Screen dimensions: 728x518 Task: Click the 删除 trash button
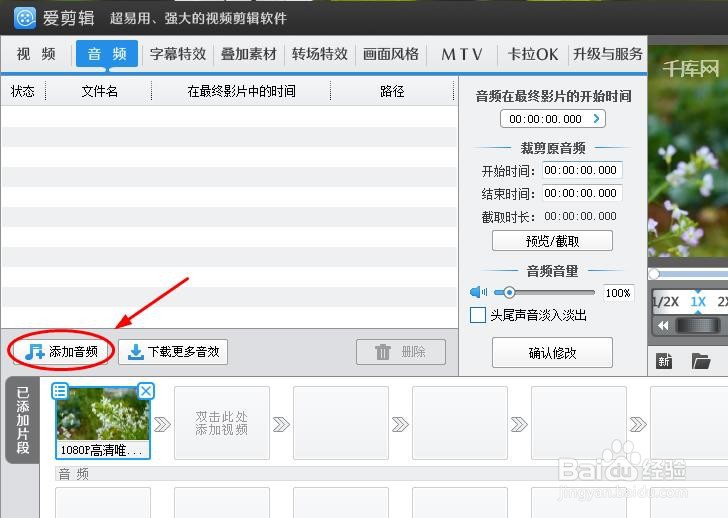click(401, 351)
